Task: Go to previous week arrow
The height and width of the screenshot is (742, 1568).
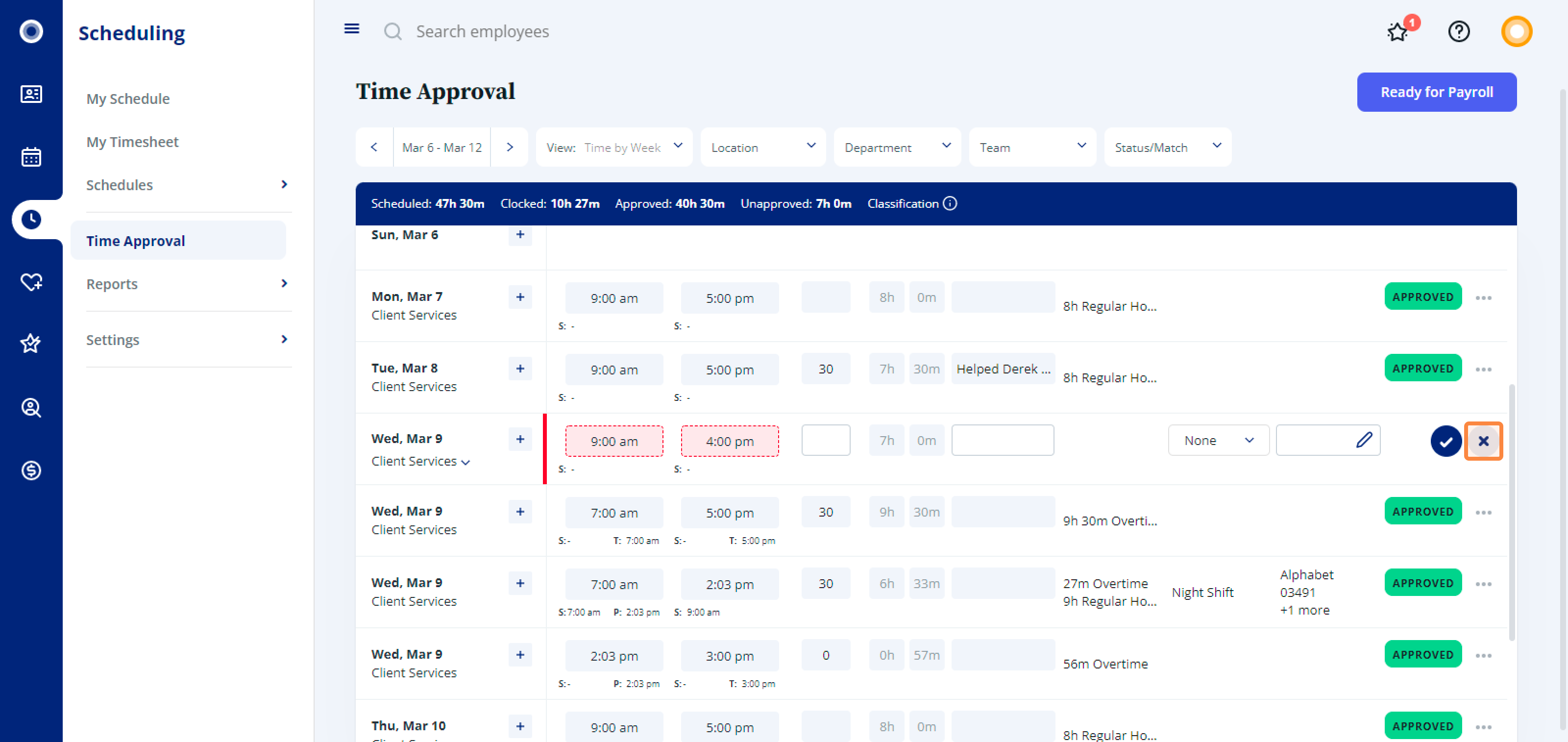Action: tap(374, 147)
